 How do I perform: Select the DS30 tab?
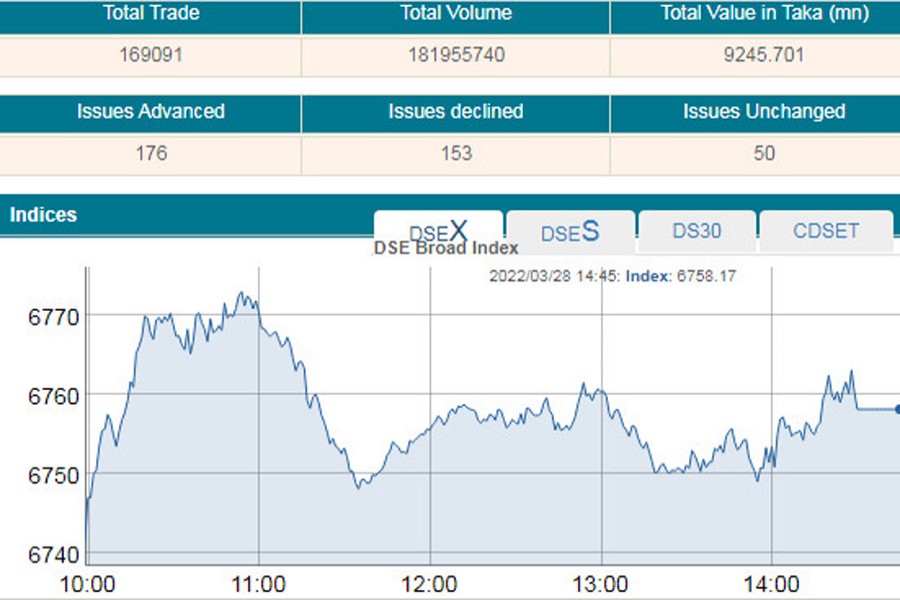(x=696, y=231)
